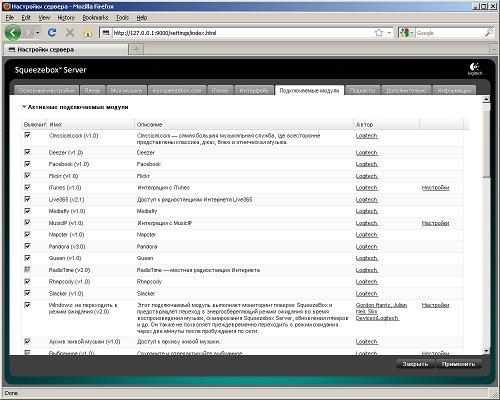This screenshot has height=400, width=500.
Task: Switch to the iTunes settings tab
Action: tap(220, 90)
